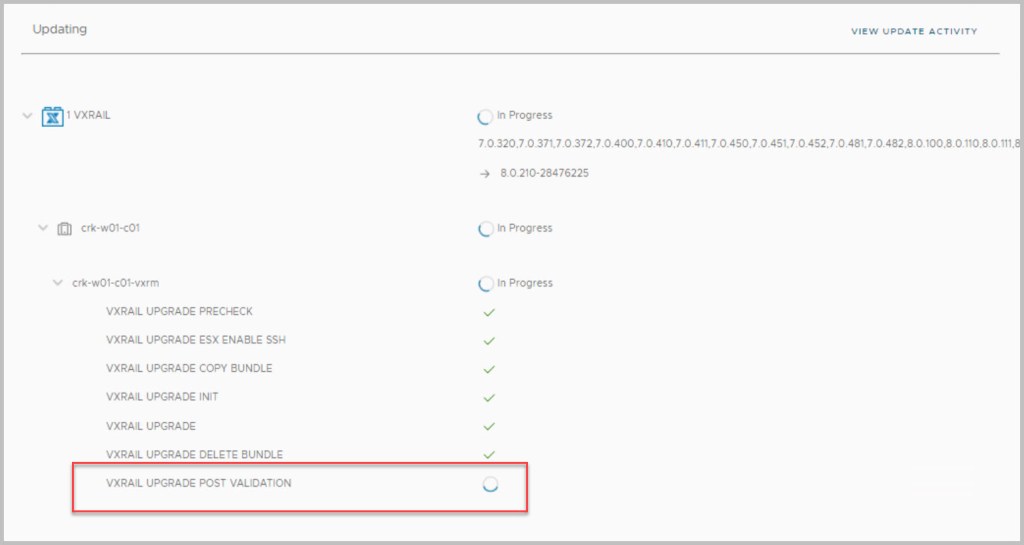
Task: Click the spinner on the crk-w01-c01-vxrm row
Action: click(485, 284)
